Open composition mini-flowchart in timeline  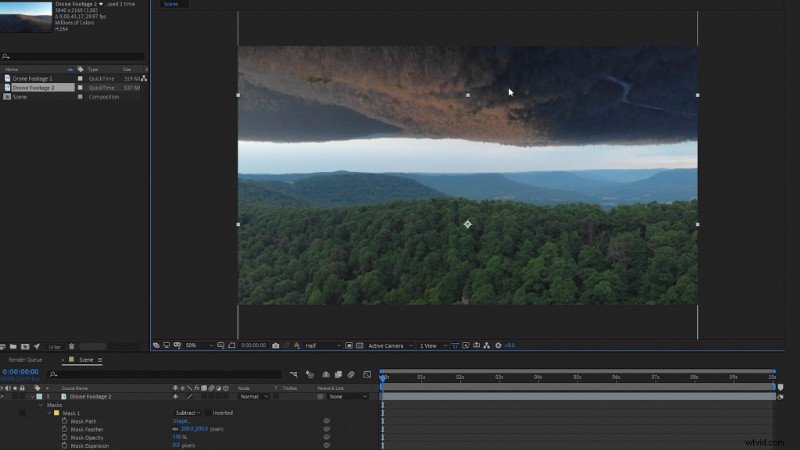click(293, 374)
